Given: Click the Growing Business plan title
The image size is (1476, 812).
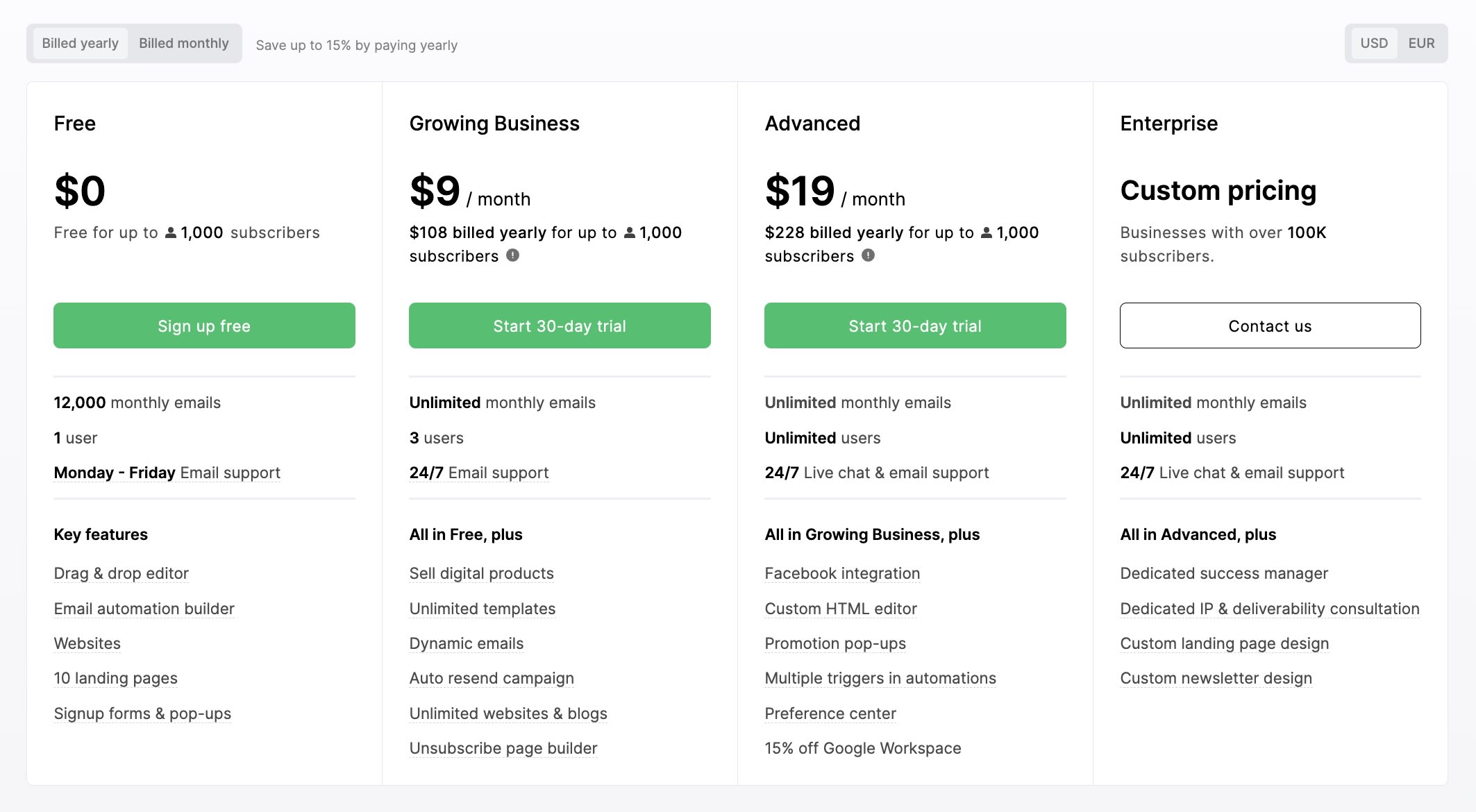Looking at the screenshot, I should [494, 124].
